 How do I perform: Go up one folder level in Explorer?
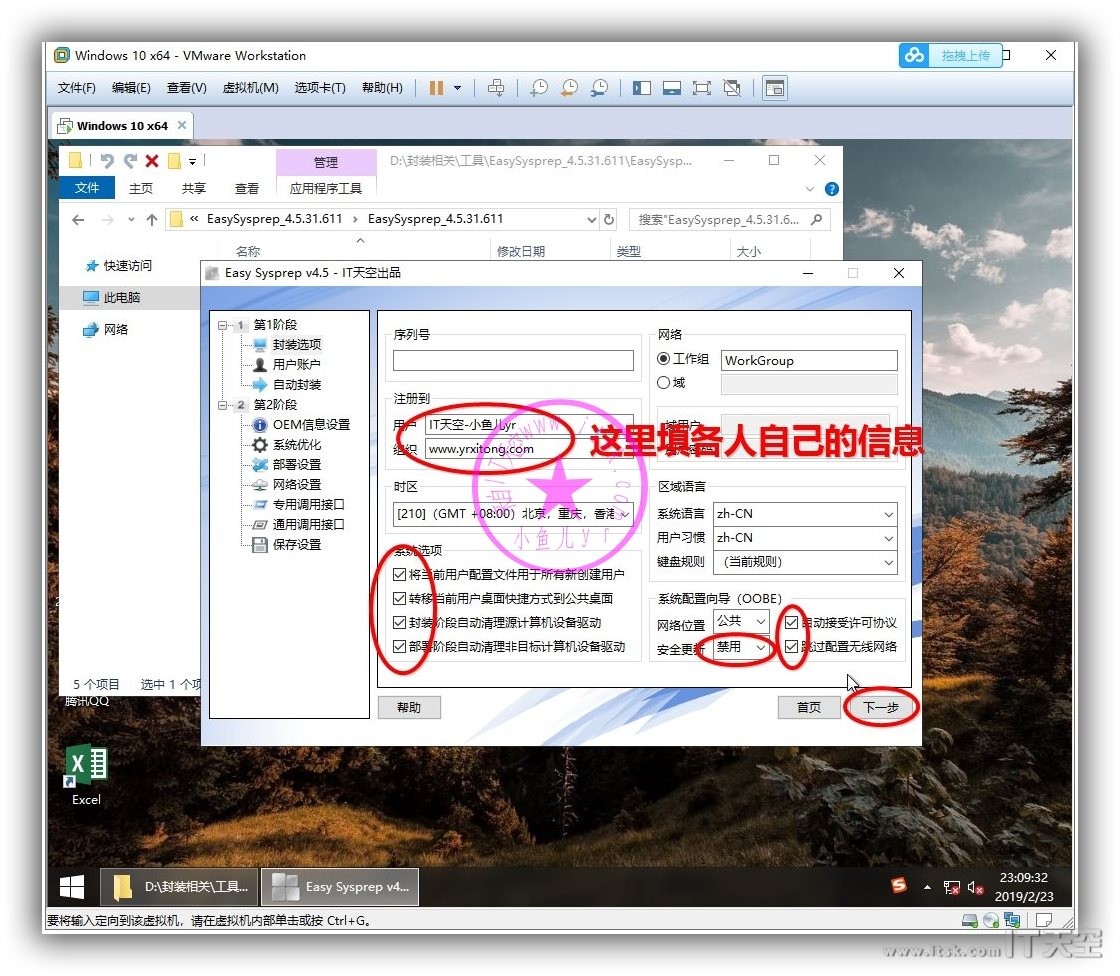click(151, 219)
